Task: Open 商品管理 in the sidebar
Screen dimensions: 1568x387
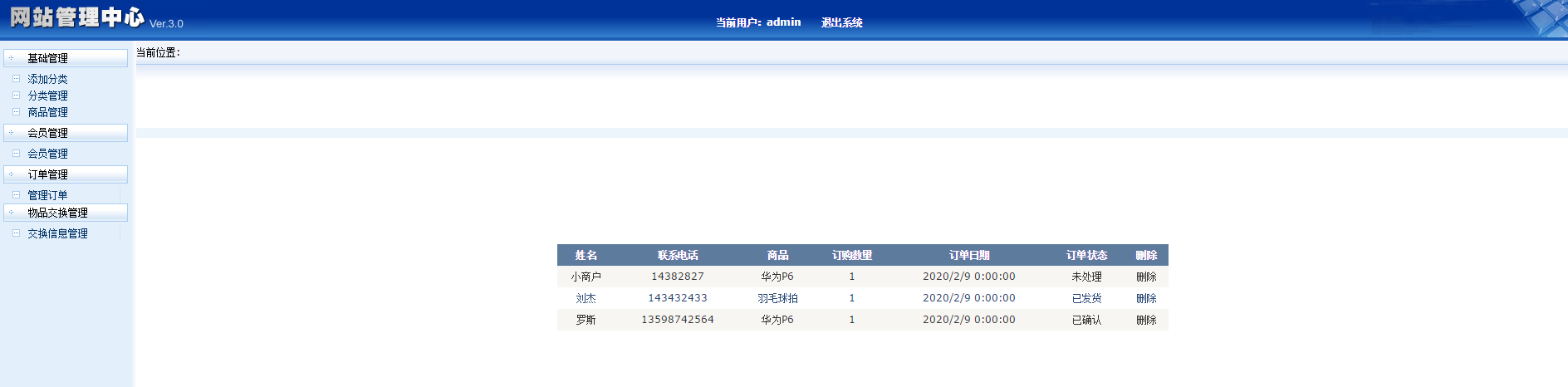Action: click(47, 112)
